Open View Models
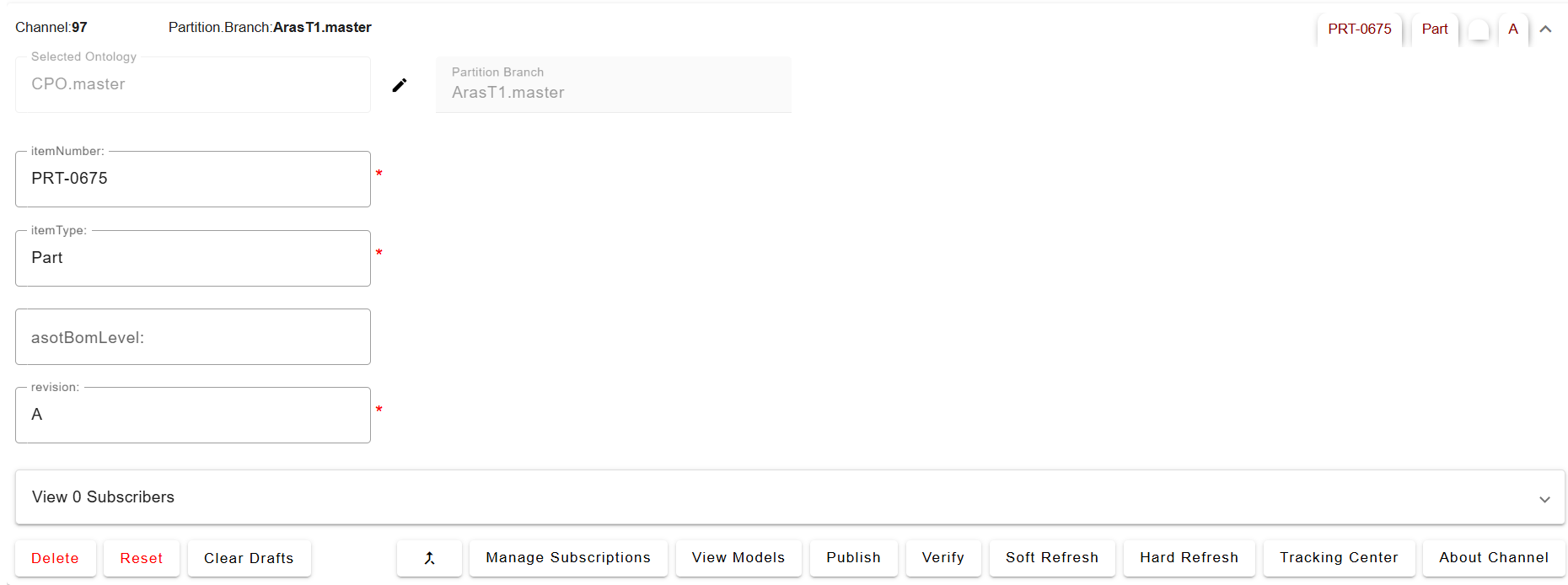 738,558
